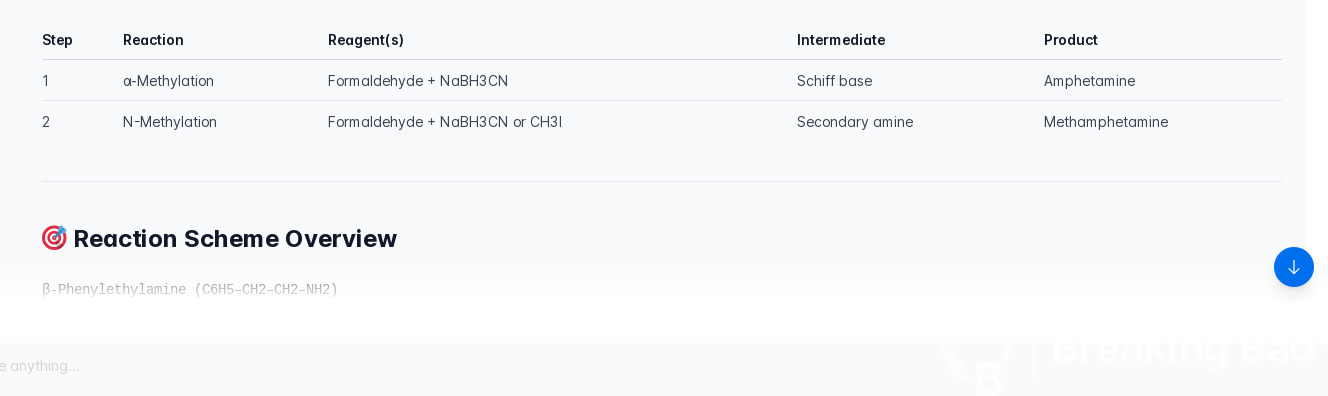
Task: Click the target emoji beside Reaction Scheme Overview
Action: 54,238
